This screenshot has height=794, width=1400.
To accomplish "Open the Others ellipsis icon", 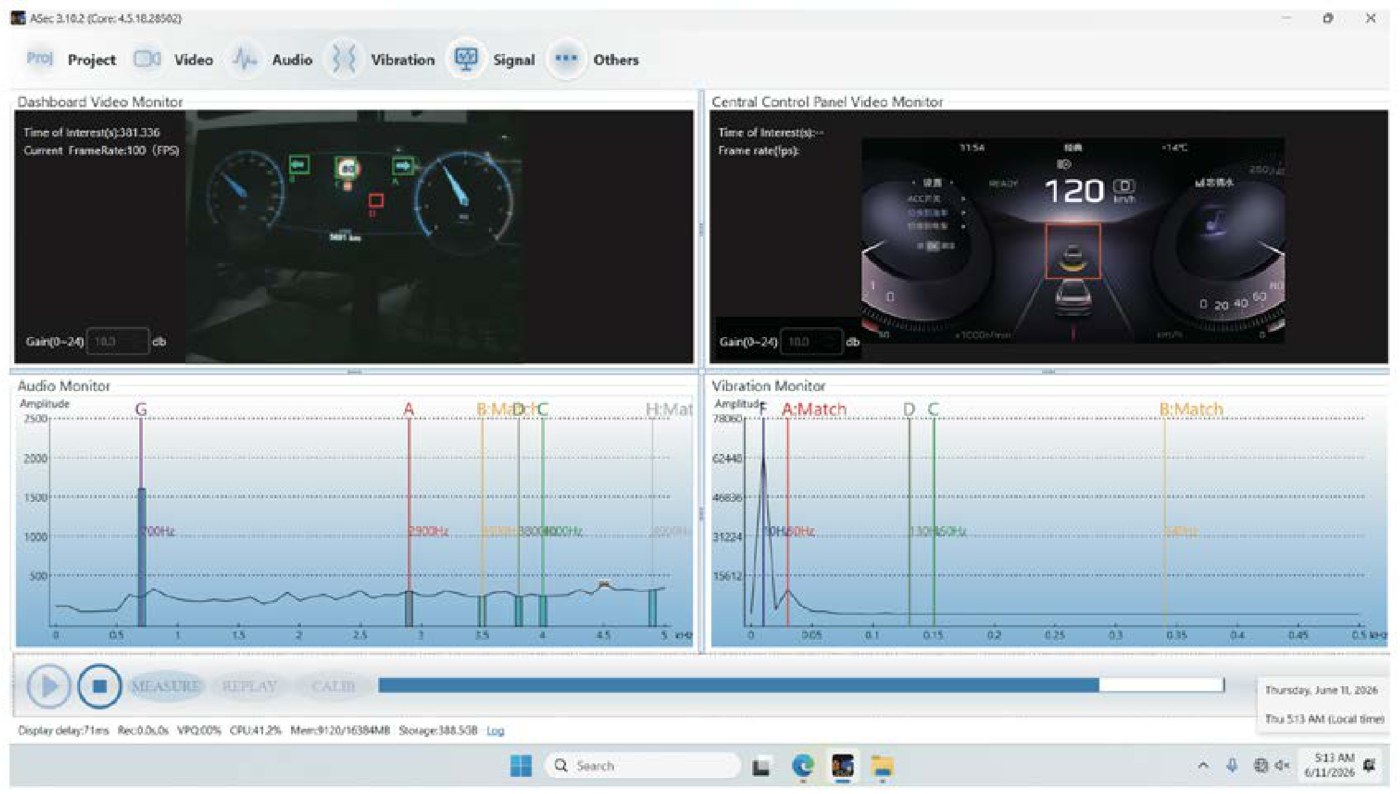I will click(x=566, y=59).
